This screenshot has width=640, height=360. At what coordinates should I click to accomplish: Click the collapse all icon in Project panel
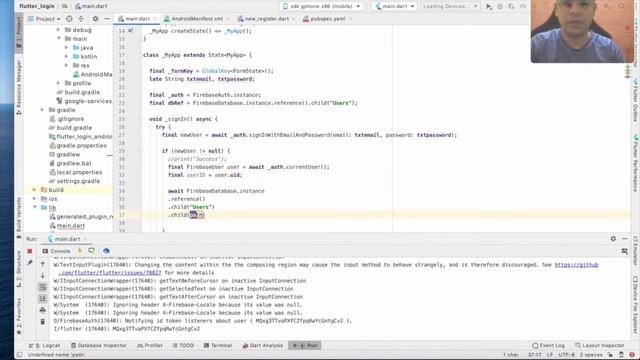tap(81, 19)
